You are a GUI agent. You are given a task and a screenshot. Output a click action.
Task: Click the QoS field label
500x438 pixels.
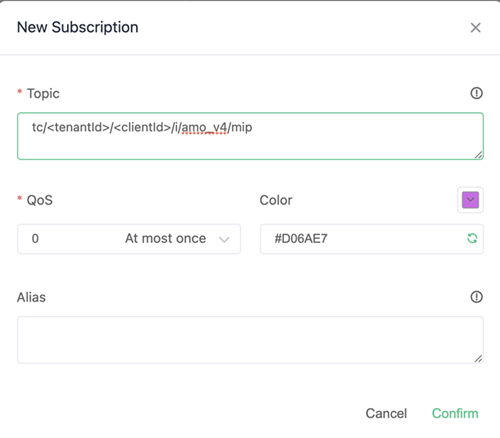pos(40,200)
